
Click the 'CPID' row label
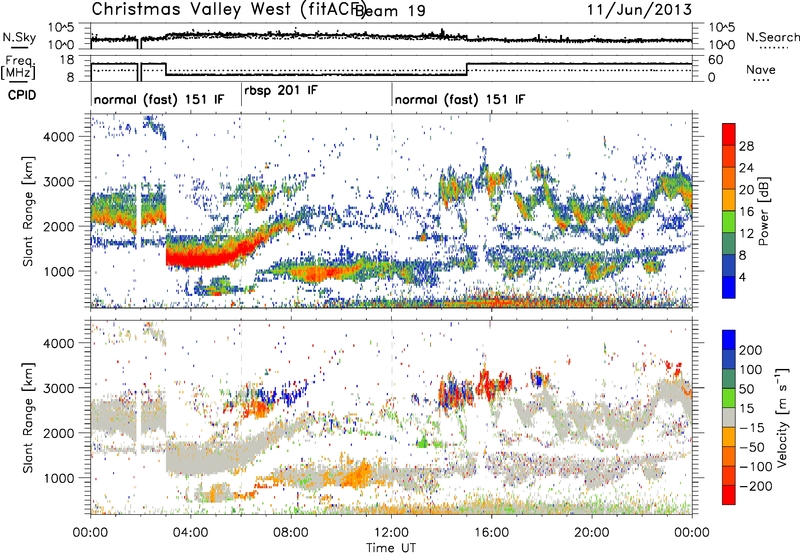(22, 95)
